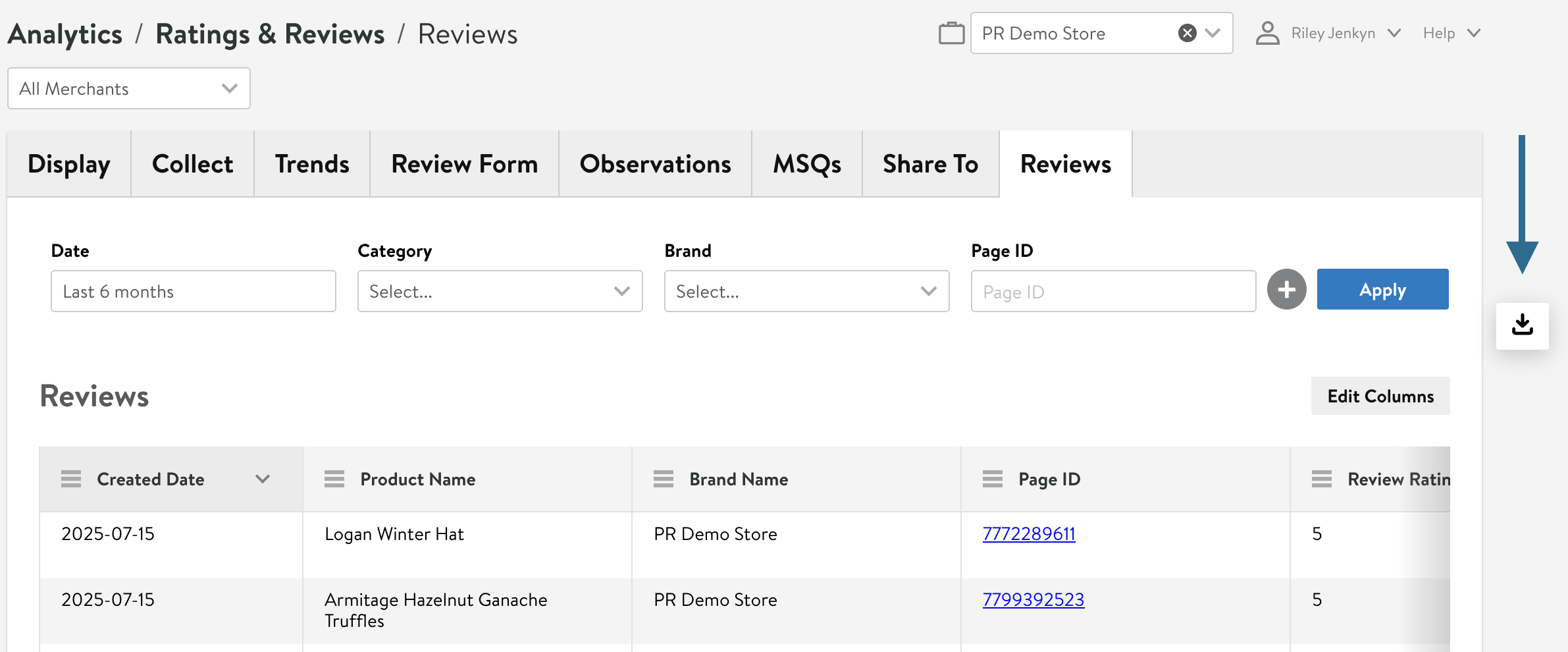The width and height of the screenshot is (1568, 652).
Task: Click the download export icon
Action: click(x=1522, y=325)
